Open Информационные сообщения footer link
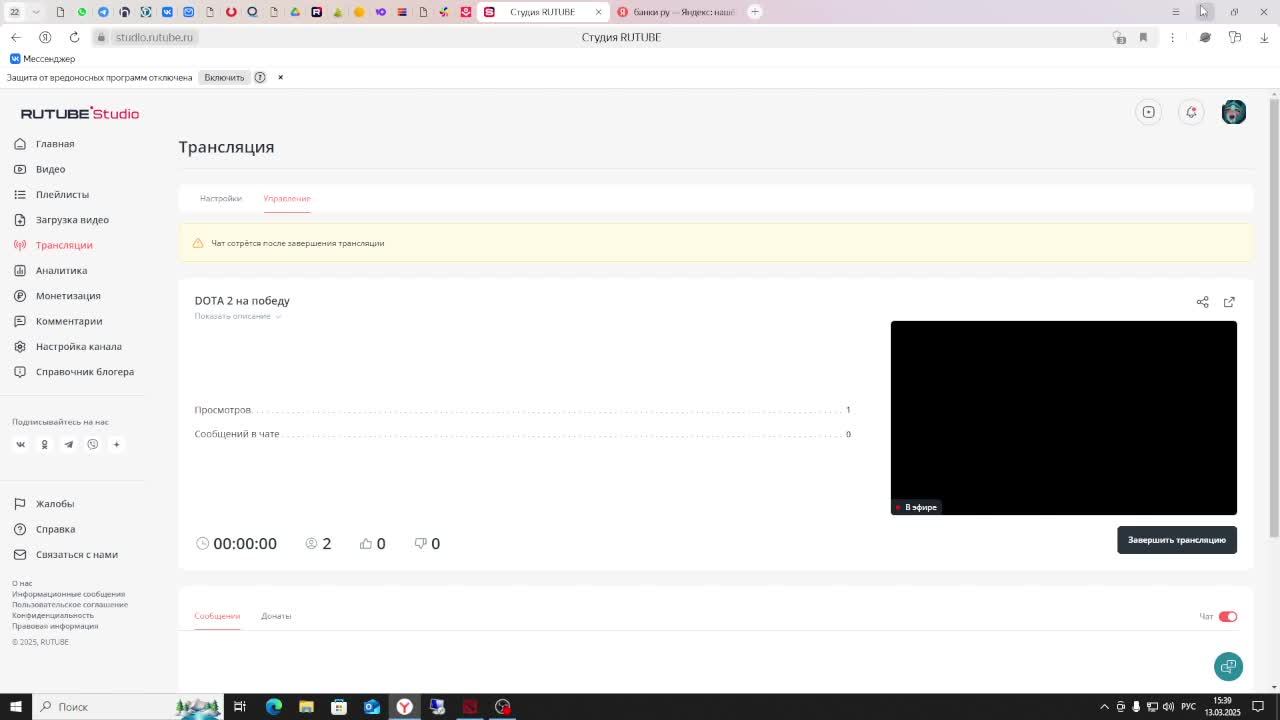The image size is (1280, 720). 68,594
